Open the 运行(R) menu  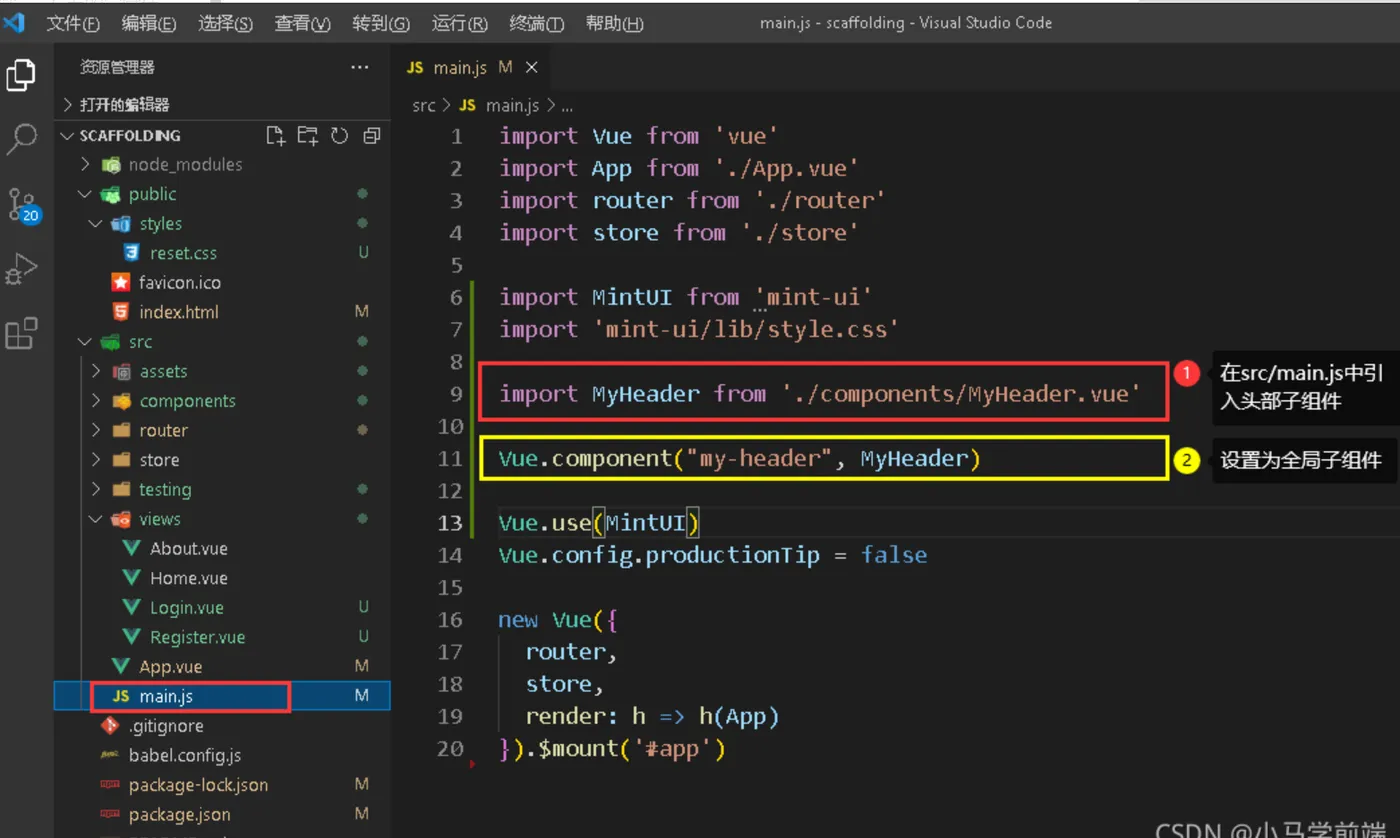click(459, 23)
